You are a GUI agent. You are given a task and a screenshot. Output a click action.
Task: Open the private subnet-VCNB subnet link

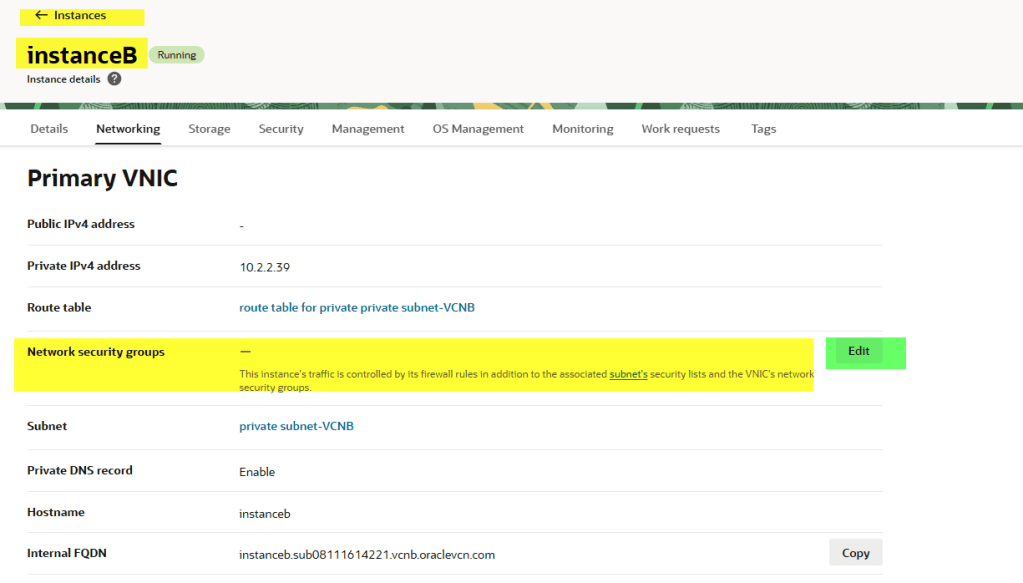(x=296, y=426)
